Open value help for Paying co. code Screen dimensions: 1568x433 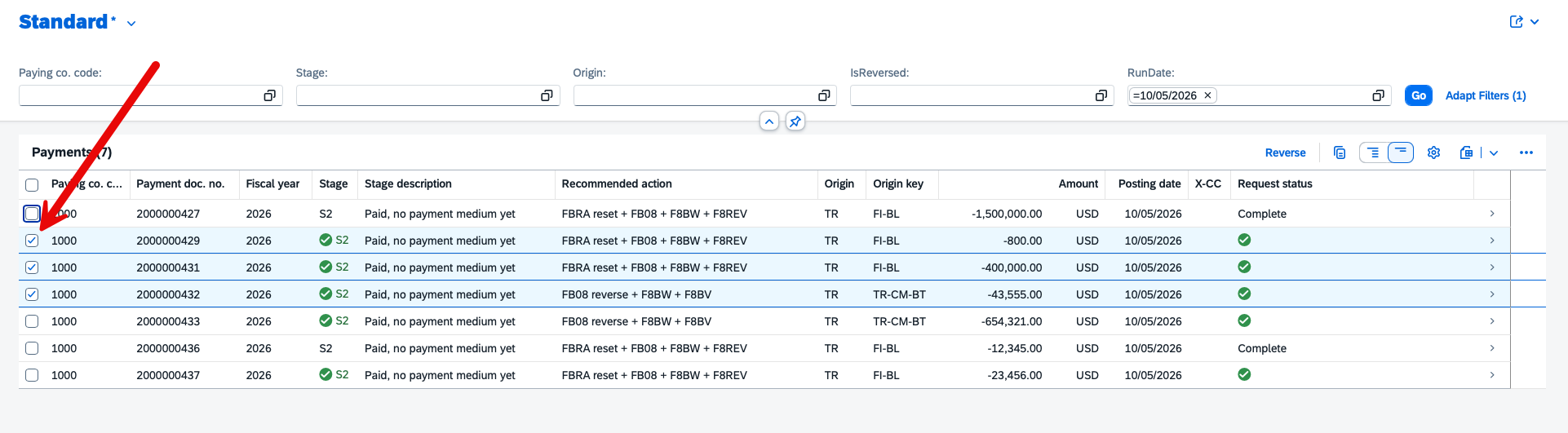pyautogui.click(x=269, y=95)
